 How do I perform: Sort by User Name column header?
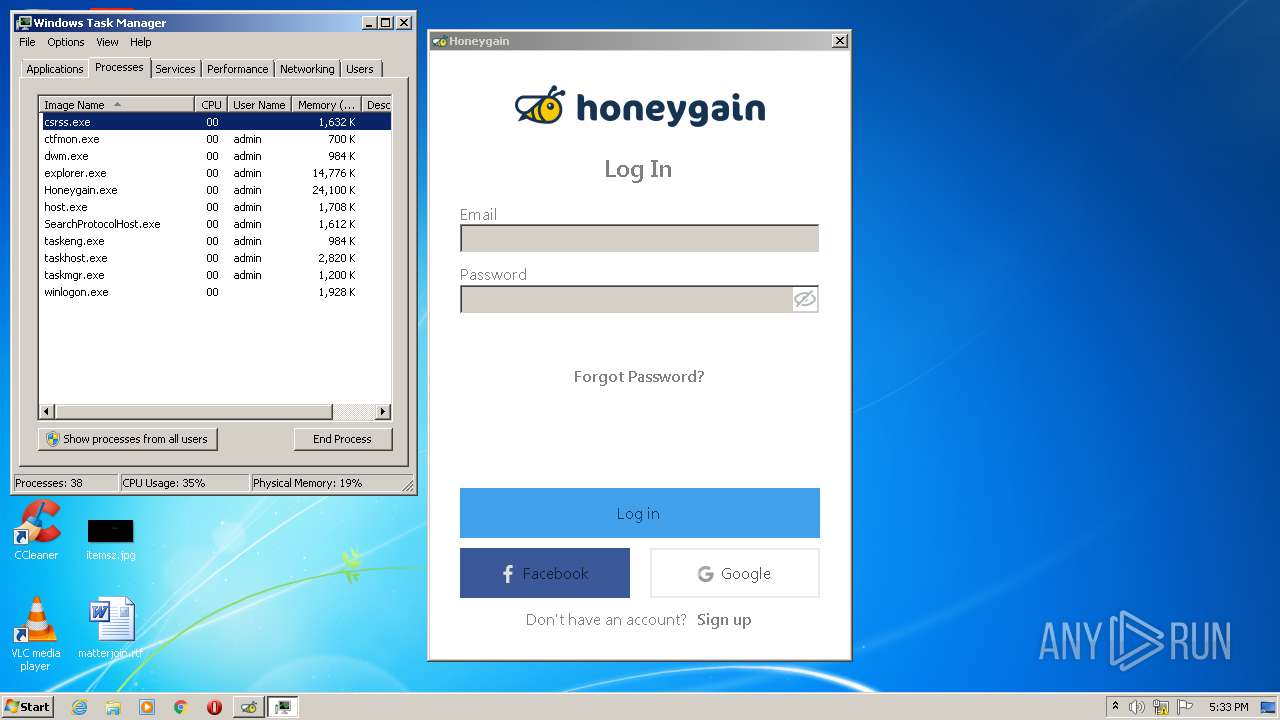(x=259, y=105)
